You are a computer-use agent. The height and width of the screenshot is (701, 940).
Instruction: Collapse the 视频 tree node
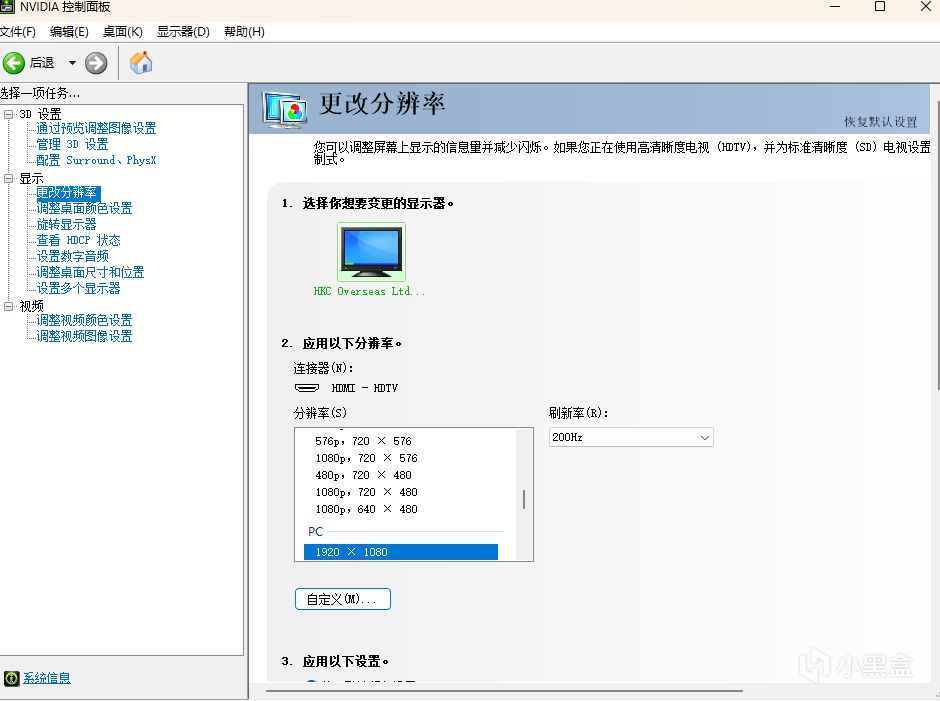click(x=8, y=306)
